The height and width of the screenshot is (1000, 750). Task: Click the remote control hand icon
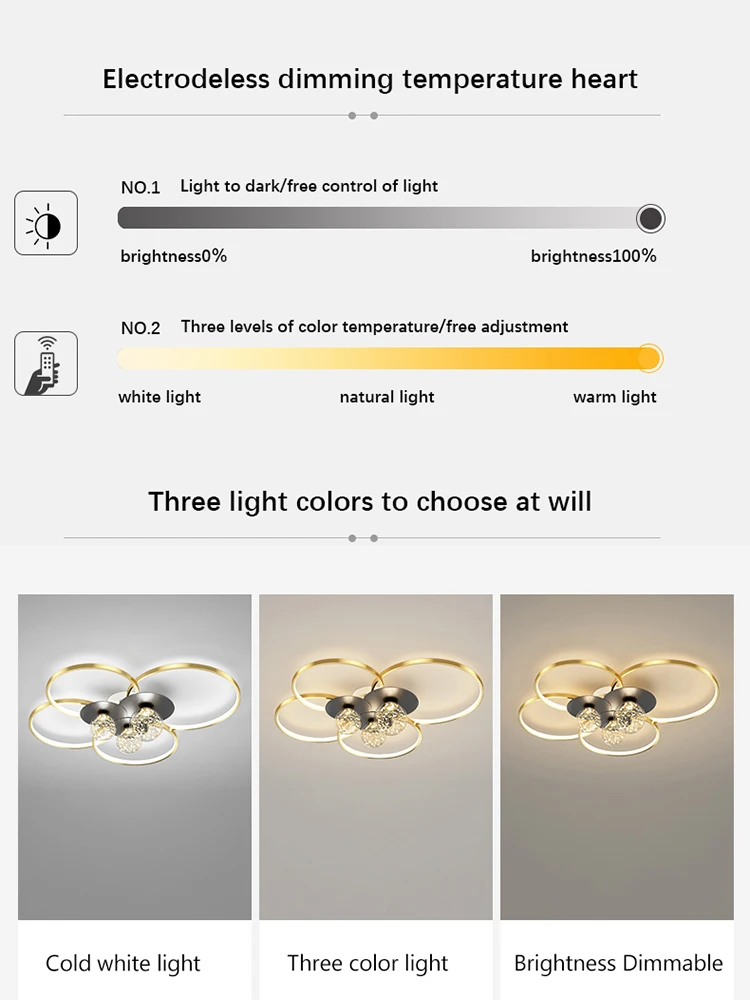pyautogui.click(x=46, y=363)
